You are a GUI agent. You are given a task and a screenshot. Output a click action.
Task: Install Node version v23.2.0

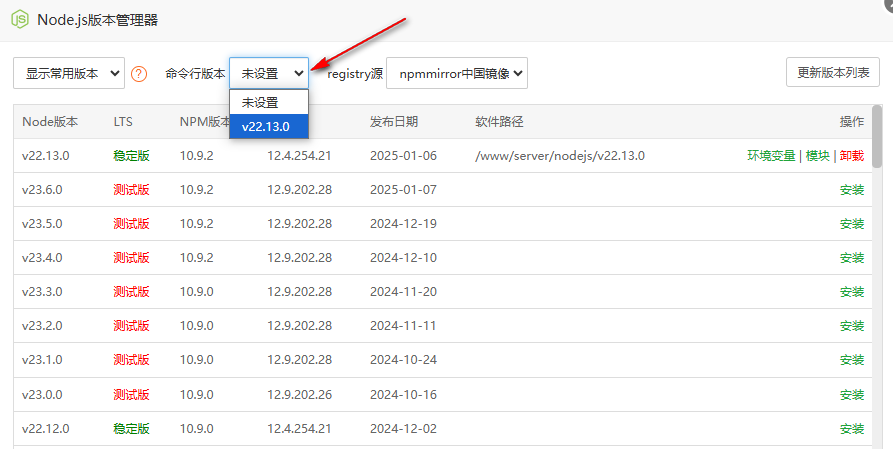click(851, 325)
